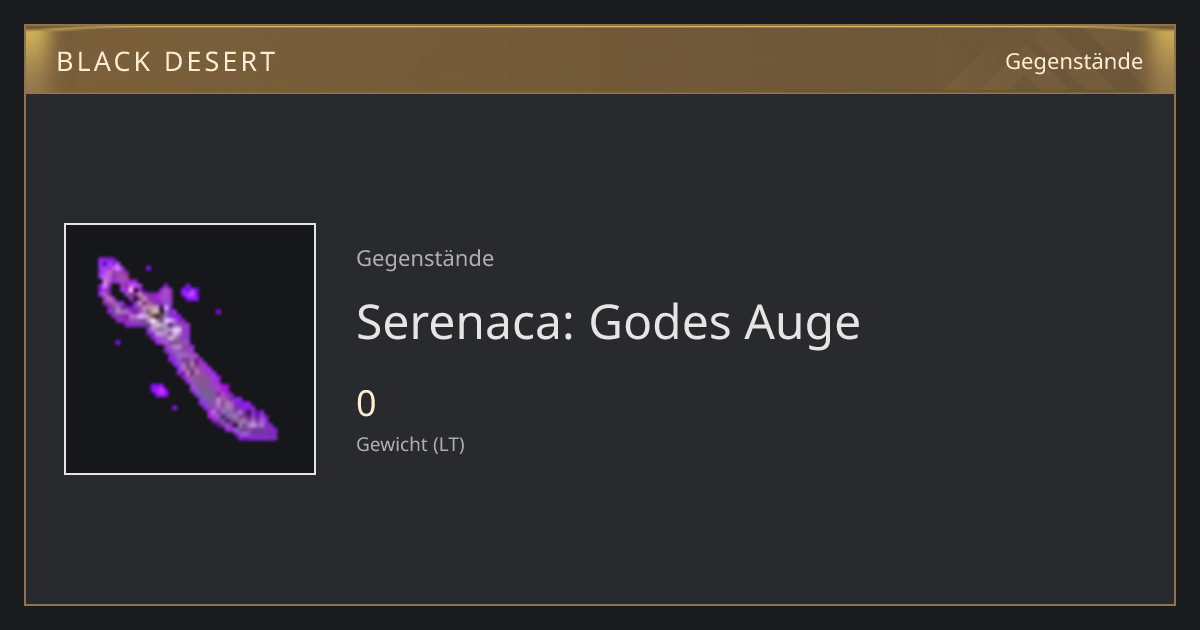Click the white-bordered item thumbnail frame
1200x630 pixels.
(190, 349)
